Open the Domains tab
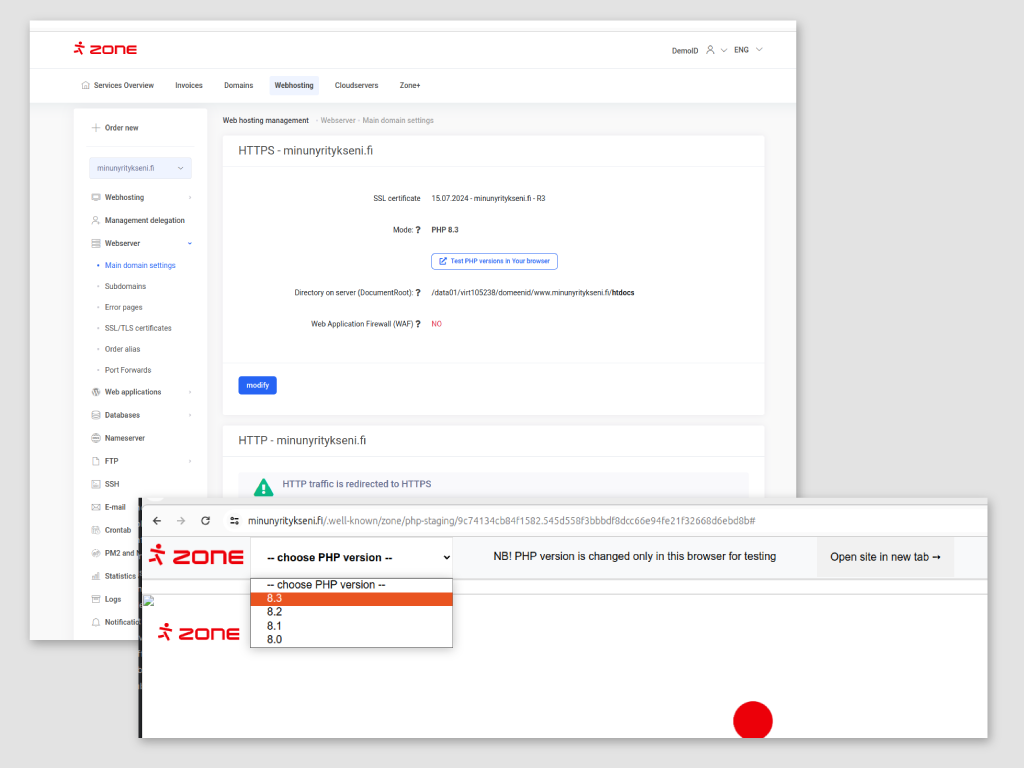Screen dimensions: 1024x768 coord(238,86)
